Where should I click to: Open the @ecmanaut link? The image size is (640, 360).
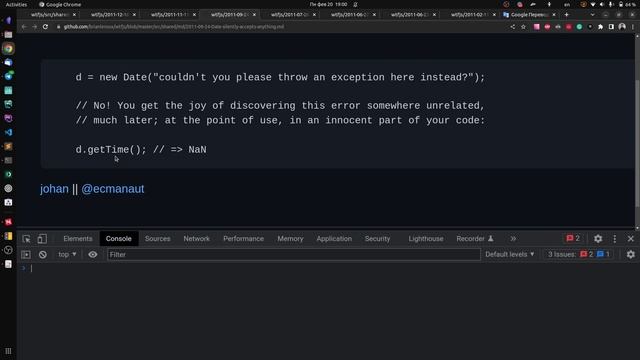click(113, 189)
